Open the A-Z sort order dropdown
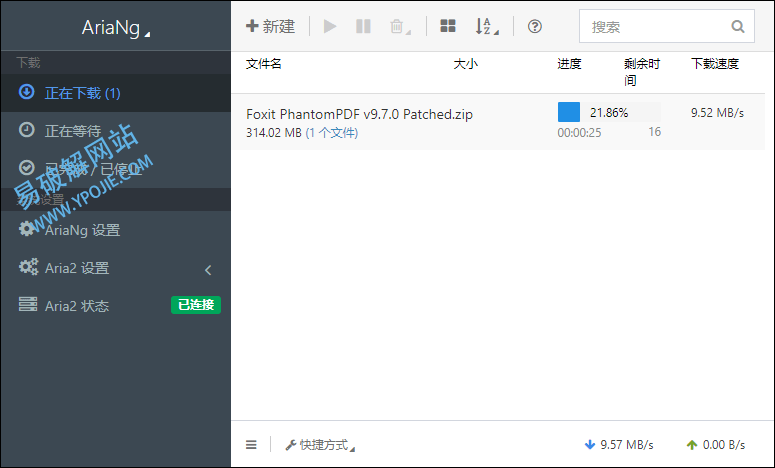The width and height of the screenshot is (775, 468). pos(487,27)
